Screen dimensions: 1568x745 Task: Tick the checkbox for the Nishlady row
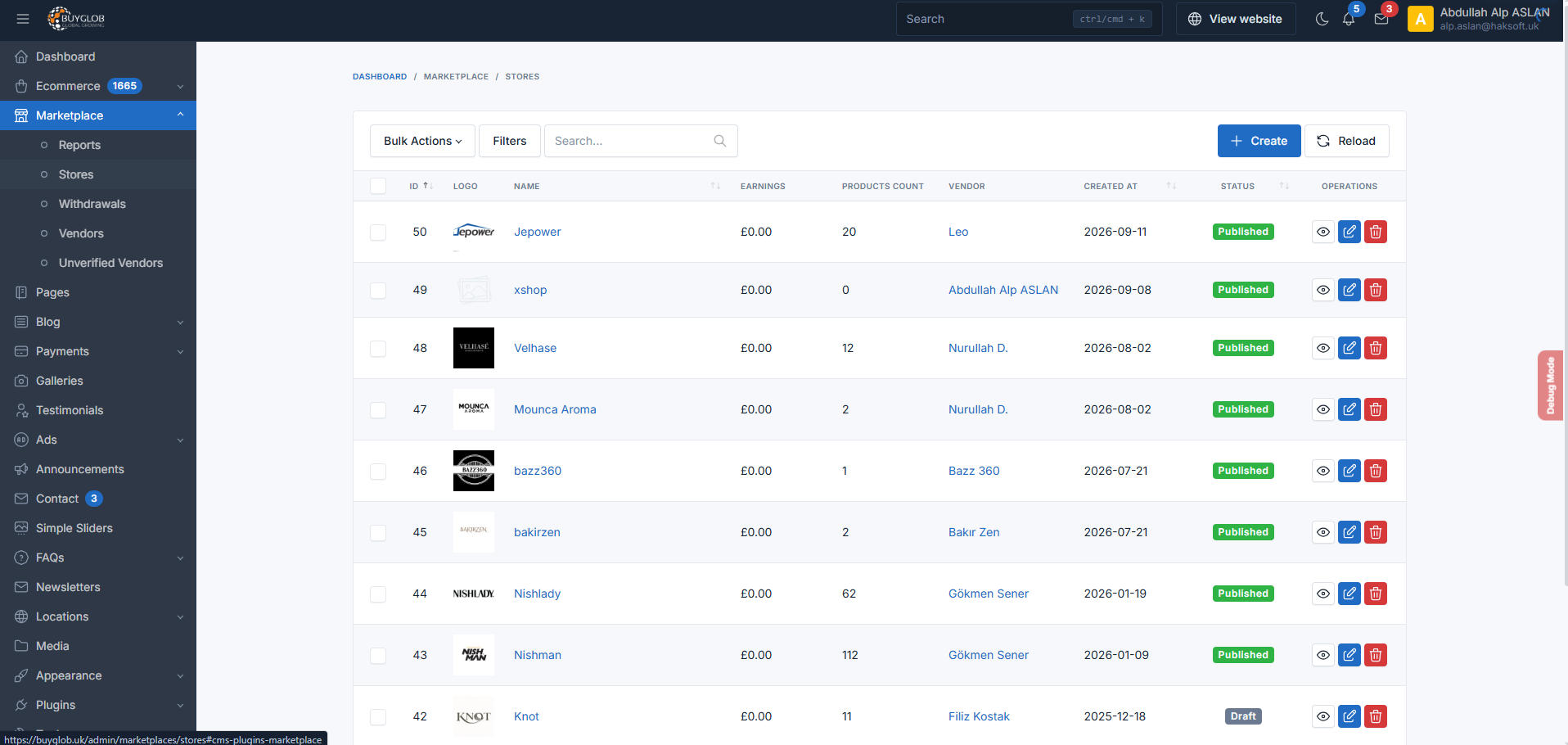[x=378, y=594]
